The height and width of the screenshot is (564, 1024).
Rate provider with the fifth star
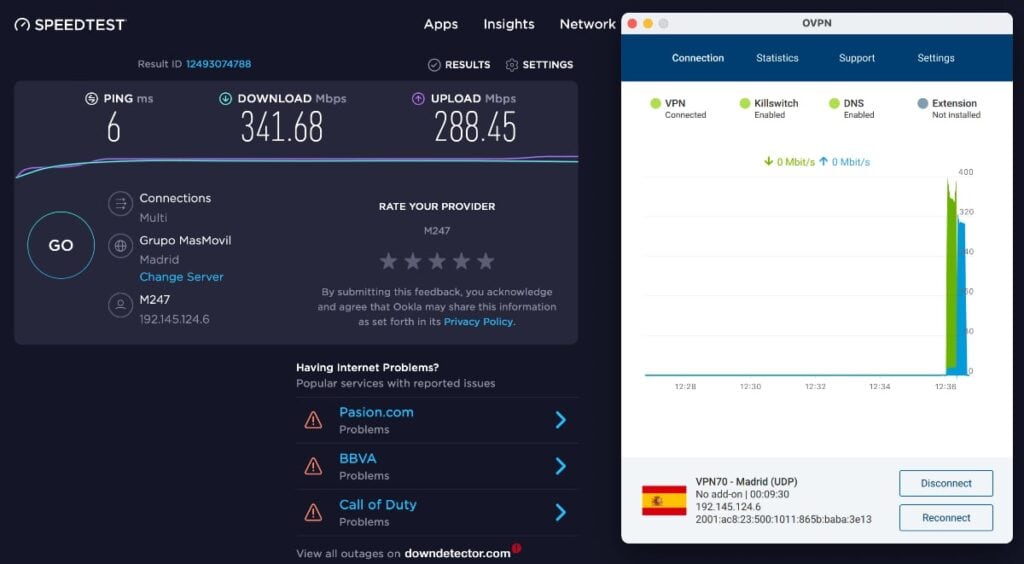pyautogui.click(x=485, y=261)
